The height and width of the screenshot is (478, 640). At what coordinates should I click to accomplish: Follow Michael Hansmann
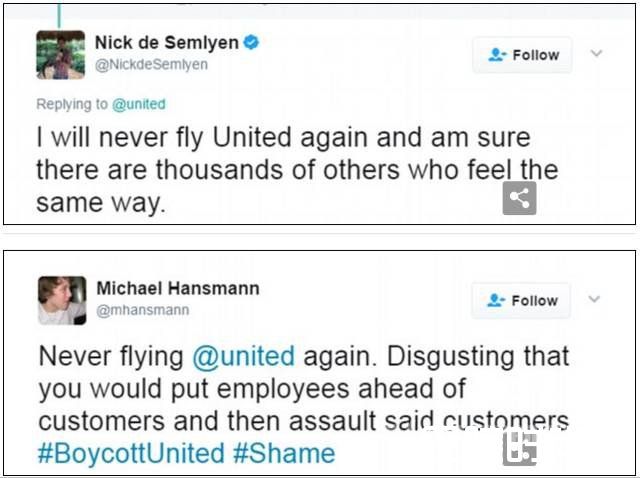pos(521,300)
